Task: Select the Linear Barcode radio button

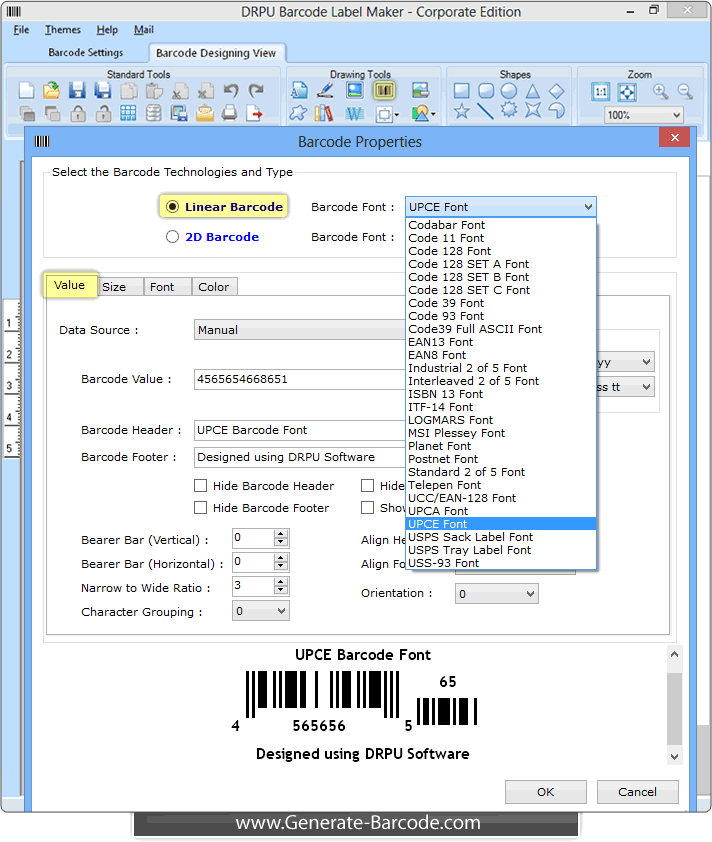Action: tap(173, 207)
